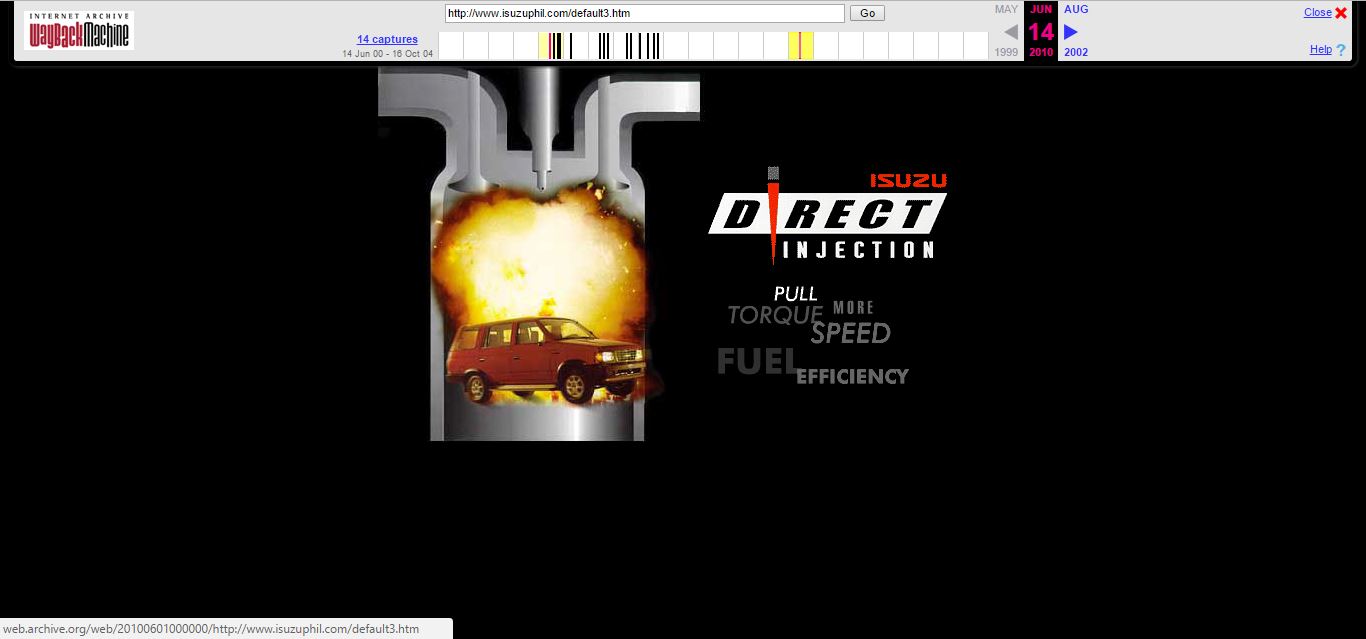Click the Go button

click(x=867, y=13)
